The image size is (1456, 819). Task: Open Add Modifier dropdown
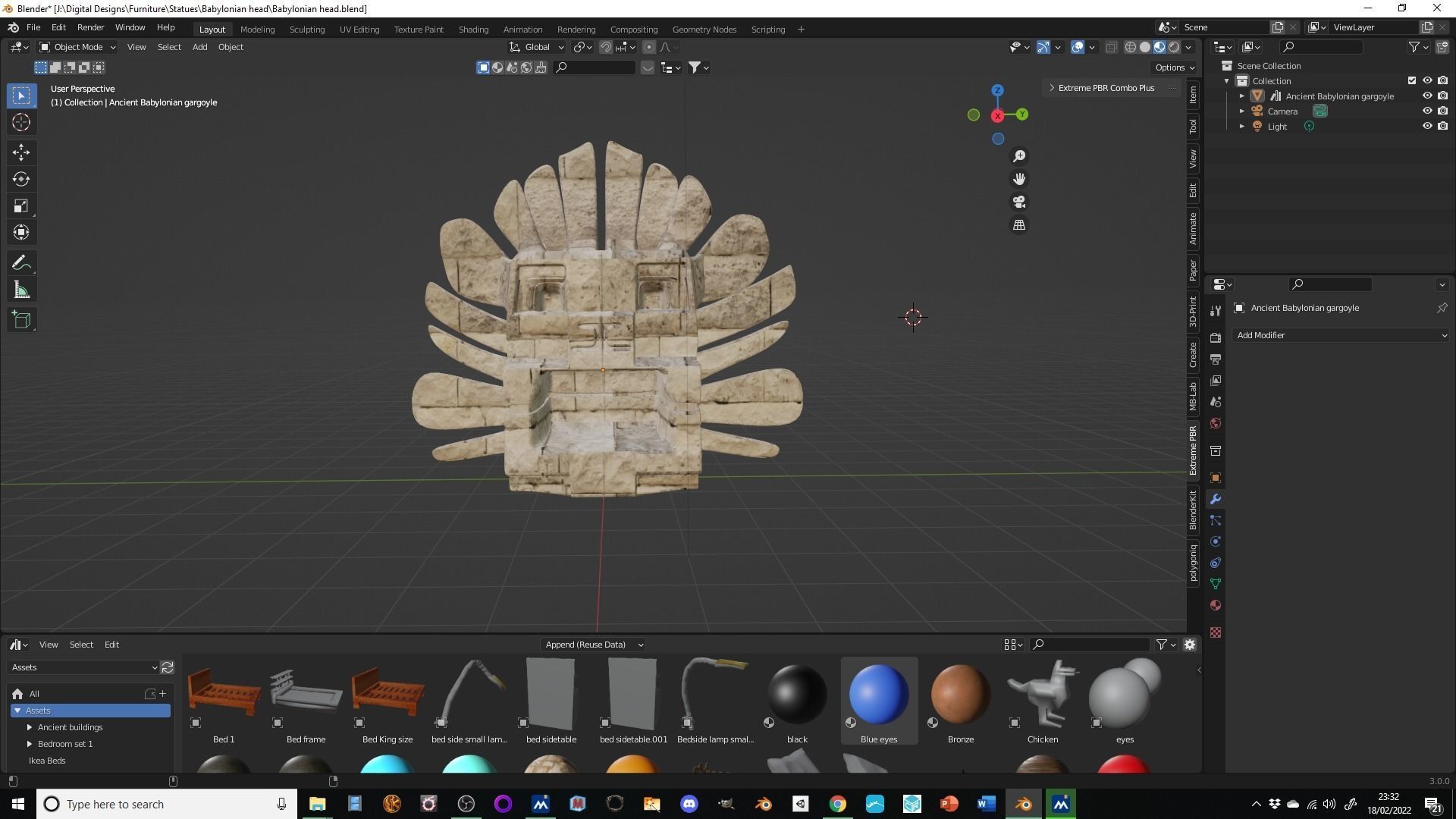[x=1341, y=335]
